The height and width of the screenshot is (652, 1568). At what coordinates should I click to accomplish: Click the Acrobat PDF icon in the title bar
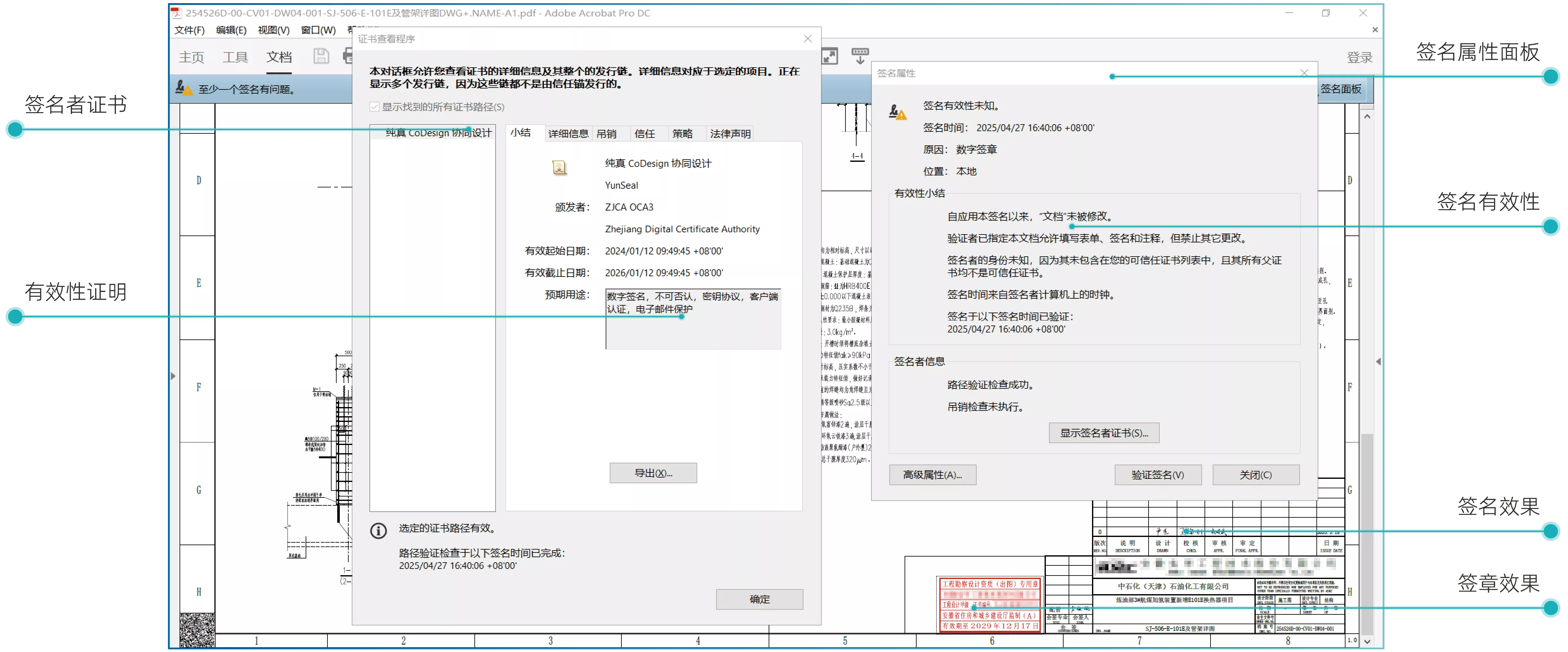pyautogui.click(x=176, y=13)
